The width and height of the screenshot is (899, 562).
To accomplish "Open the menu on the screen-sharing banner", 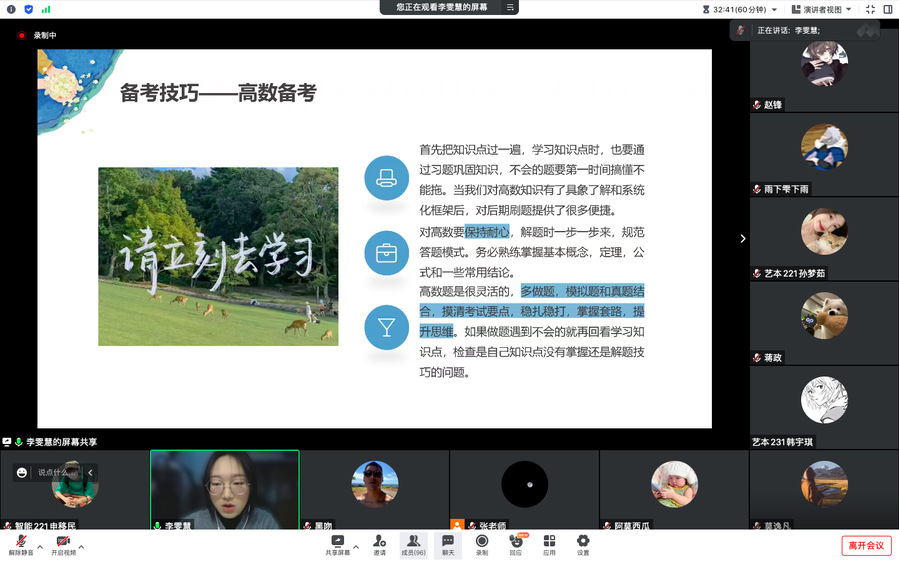I will point(511,8).
